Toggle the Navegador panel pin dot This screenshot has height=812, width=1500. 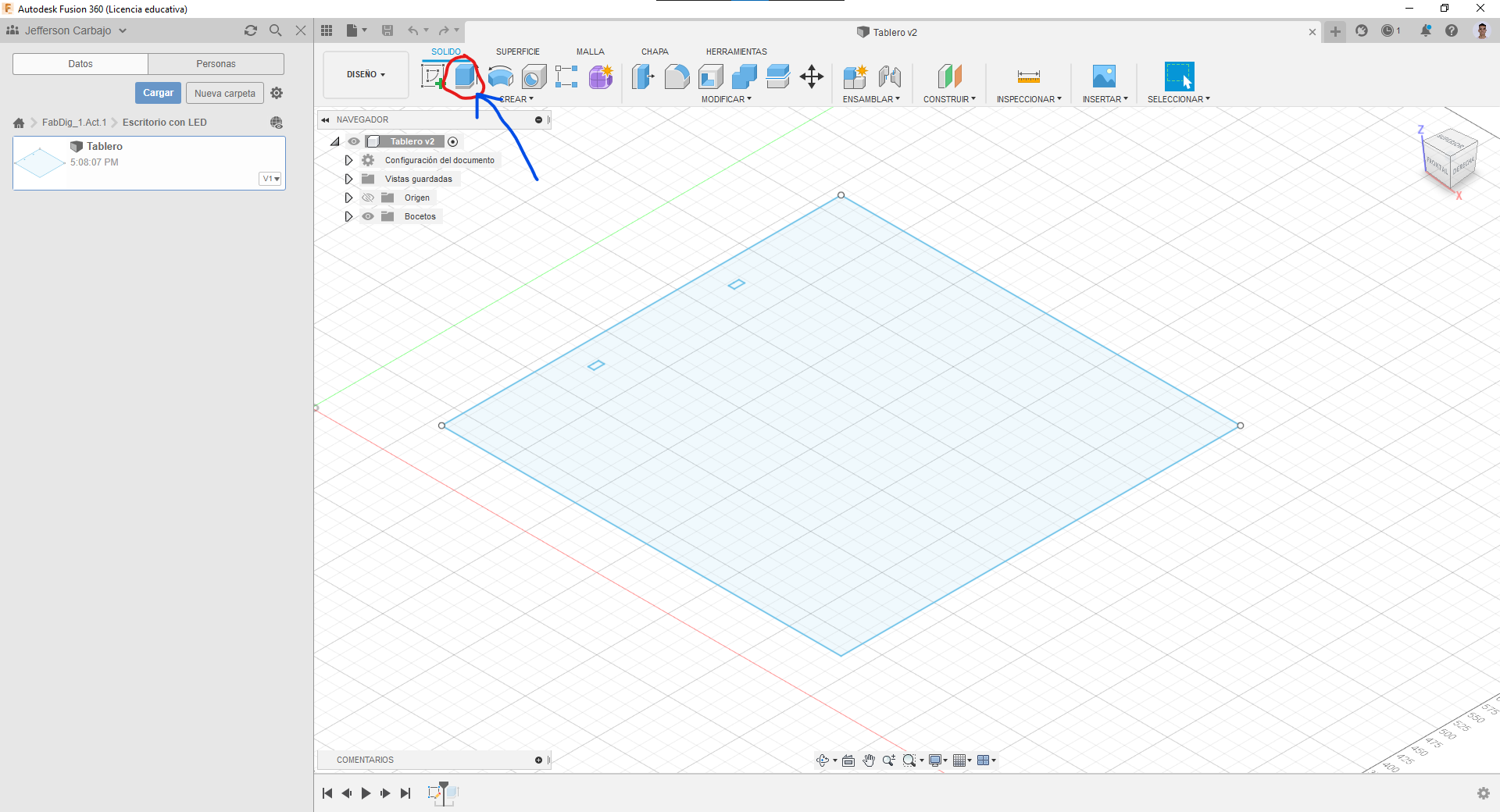[539, 119]
